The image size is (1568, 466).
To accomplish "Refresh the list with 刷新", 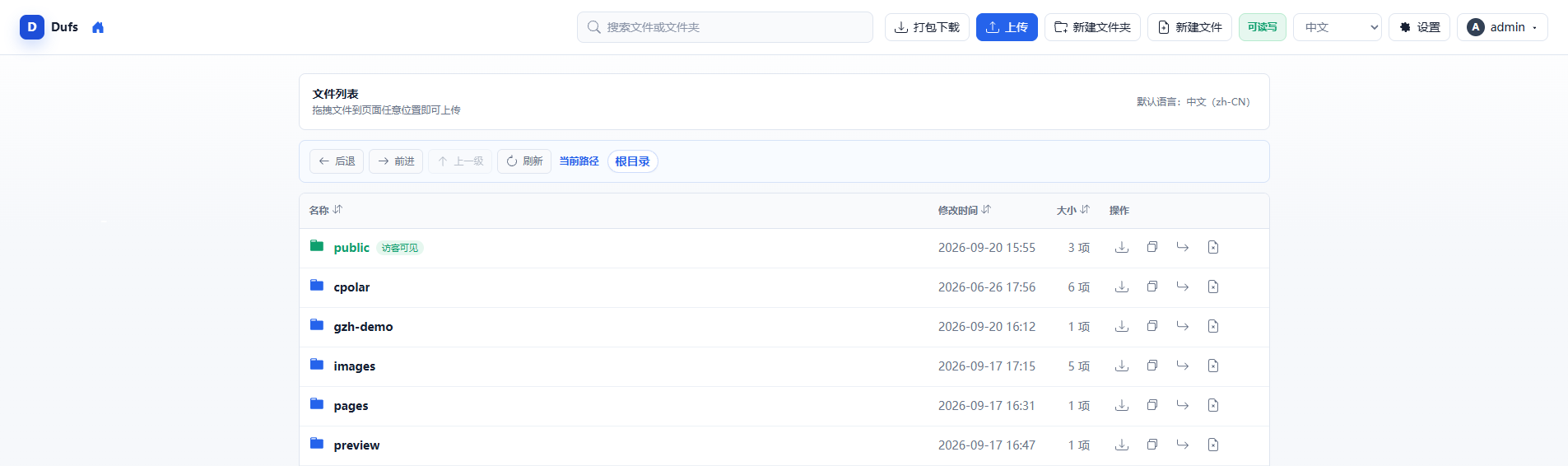I will (524, 161).
